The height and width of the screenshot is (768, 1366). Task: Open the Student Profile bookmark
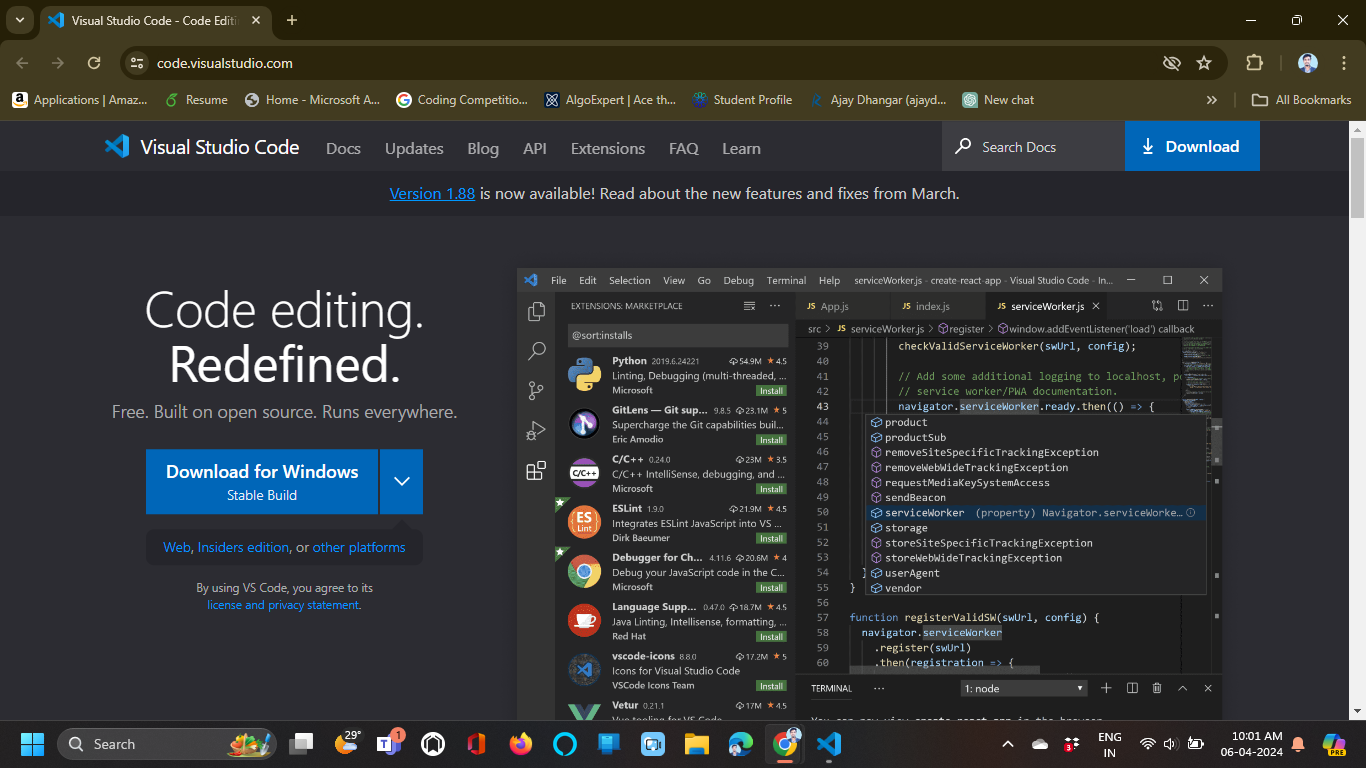[x=742, y=100]
